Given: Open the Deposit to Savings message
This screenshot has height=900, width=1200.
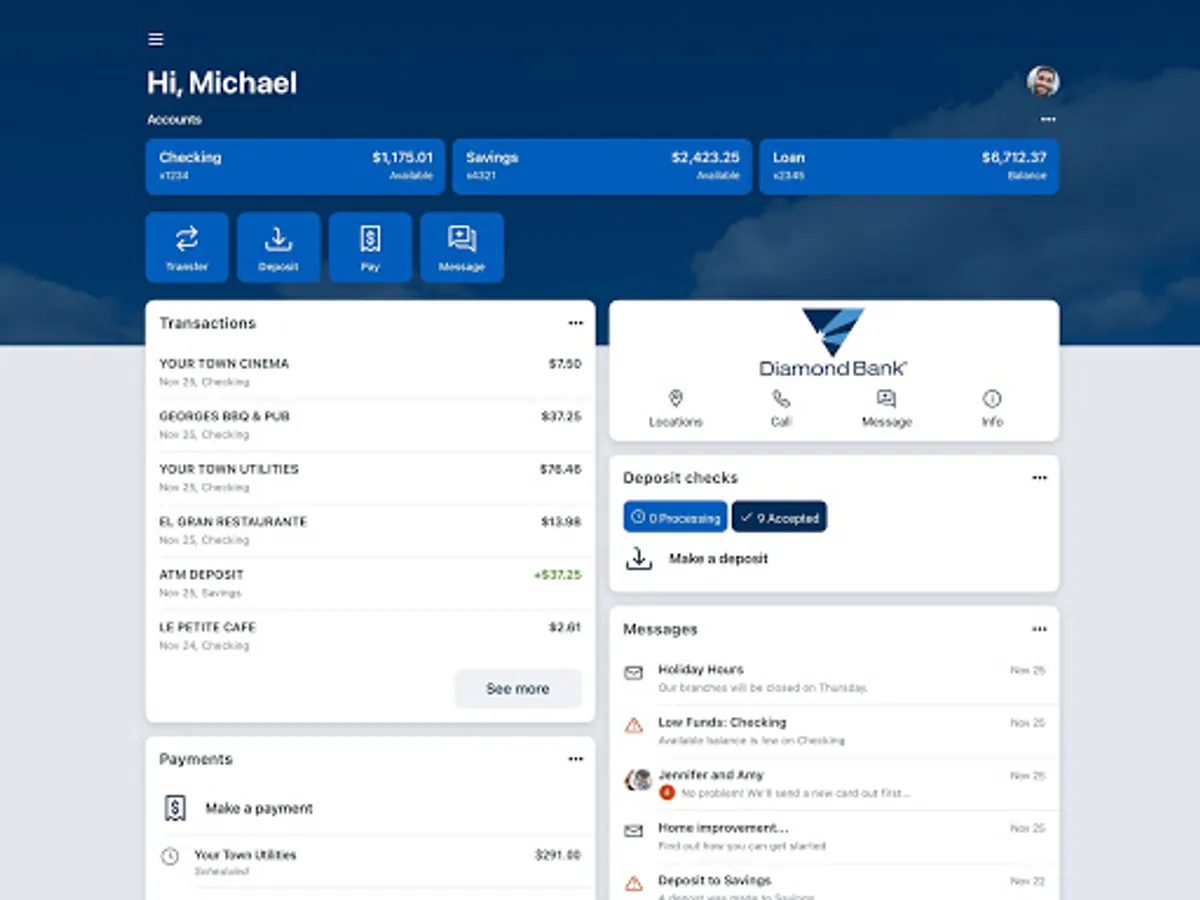Looking at the screenshot, I should (834, 882).
